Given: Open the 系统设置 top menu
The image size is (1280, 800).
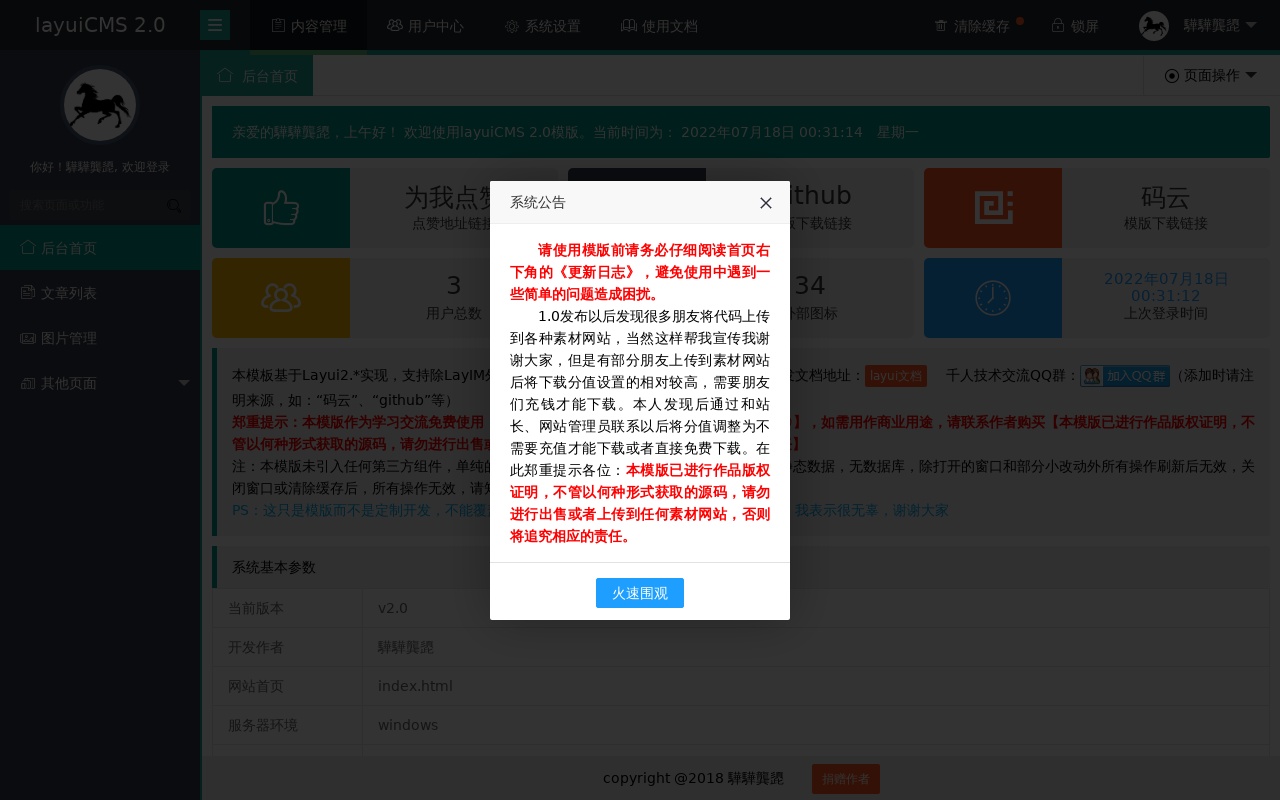Looking at the screenshot, I should pyautogui.click(x=542, y=26).
